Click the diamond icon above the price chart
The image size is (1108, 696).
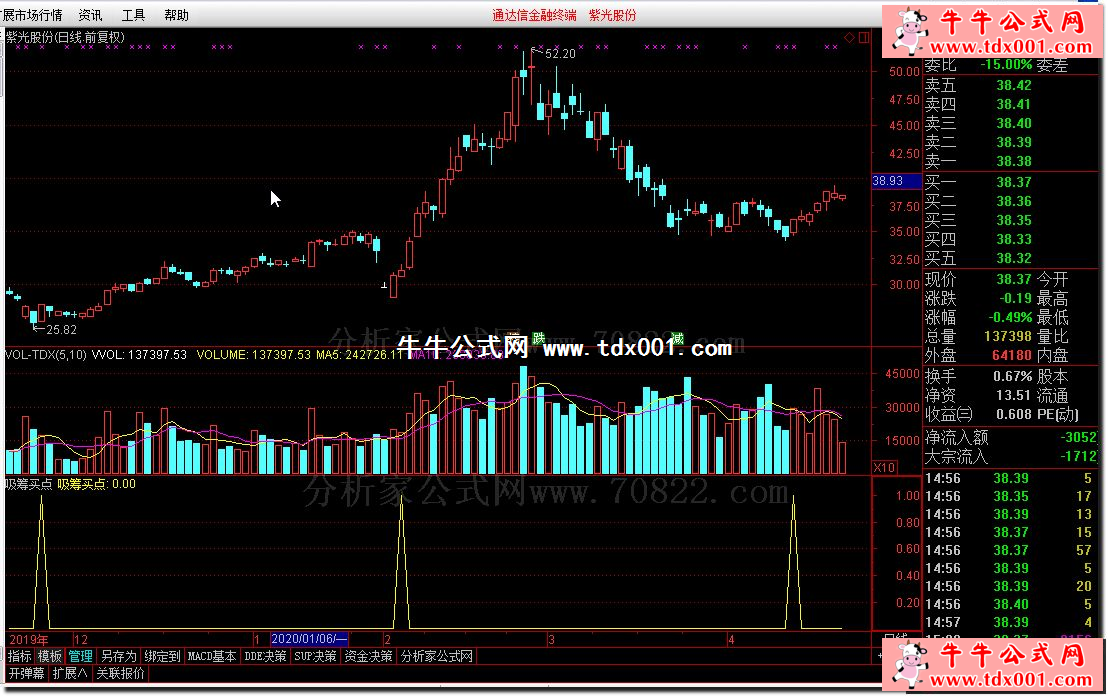point(850,37)
